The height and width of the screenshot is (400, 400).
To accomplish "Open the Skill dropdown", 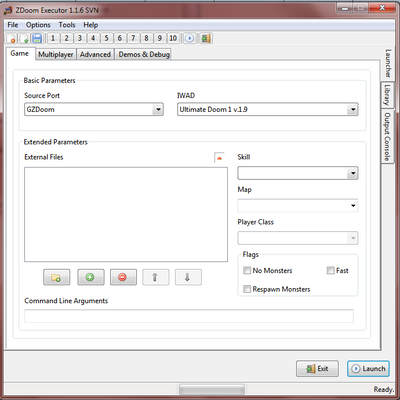I will [x=298, y=173].
